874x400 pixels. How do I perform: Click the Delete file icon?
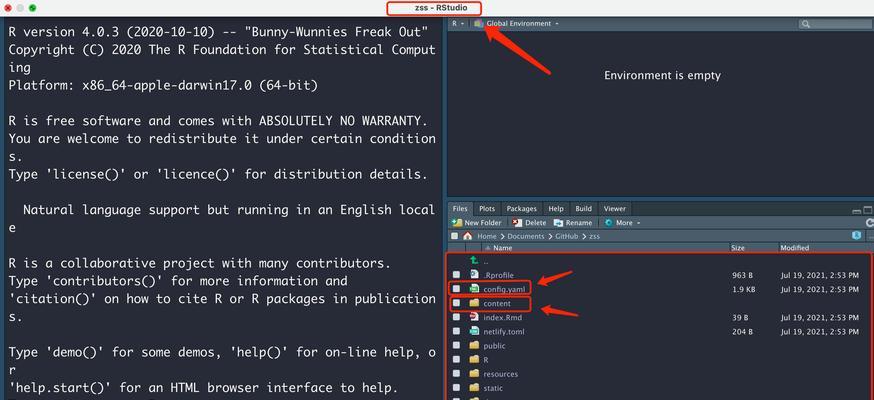pyautogui.click(x=517, y=222)
